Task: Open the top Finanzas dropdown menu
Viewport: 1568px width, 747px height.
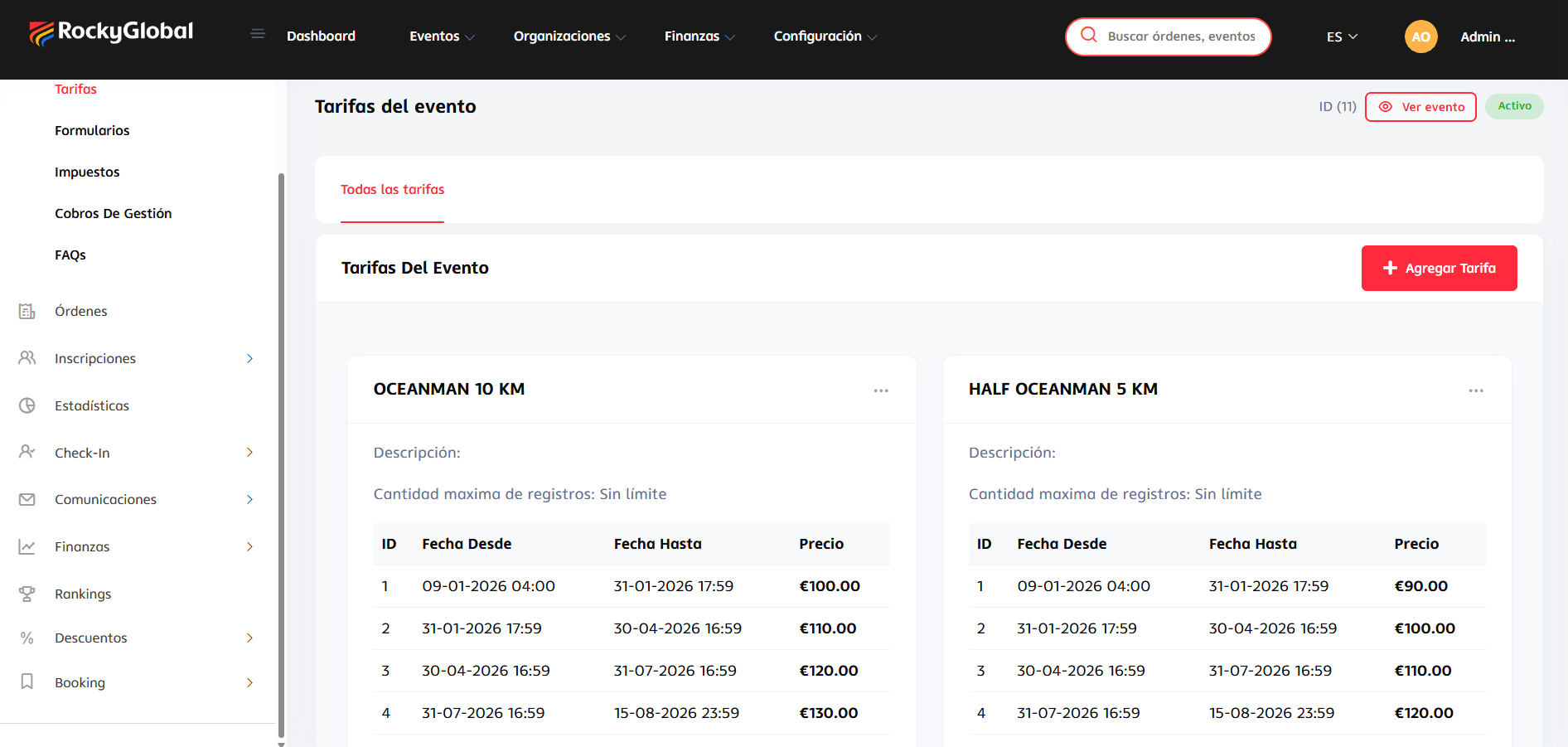Action: pyautogui.click(x=699, y=36)
